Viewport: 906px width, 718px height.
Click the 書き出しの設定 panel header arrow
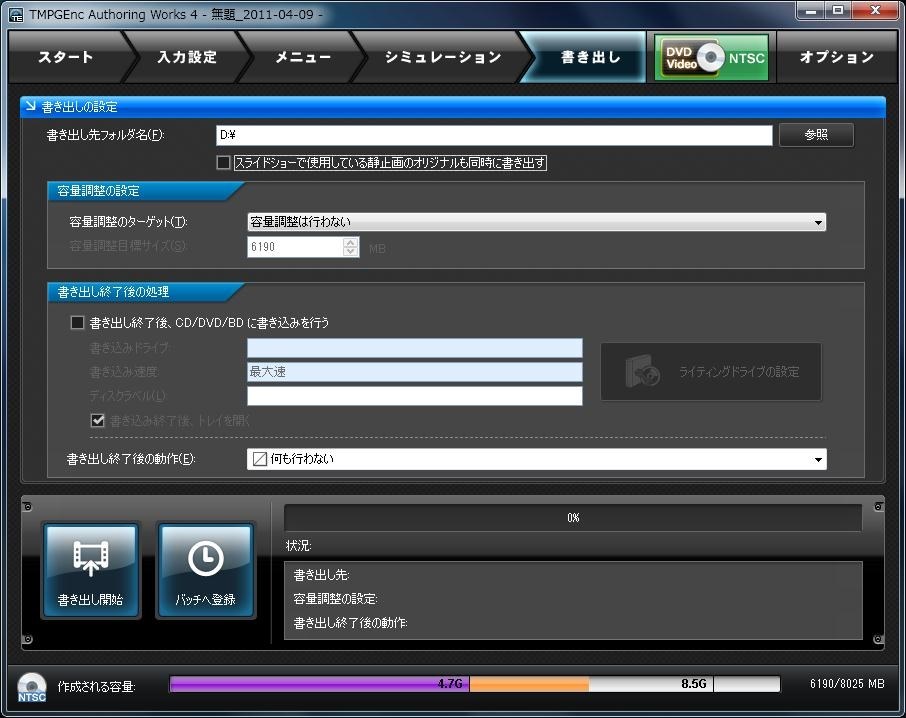pos(30,107)
